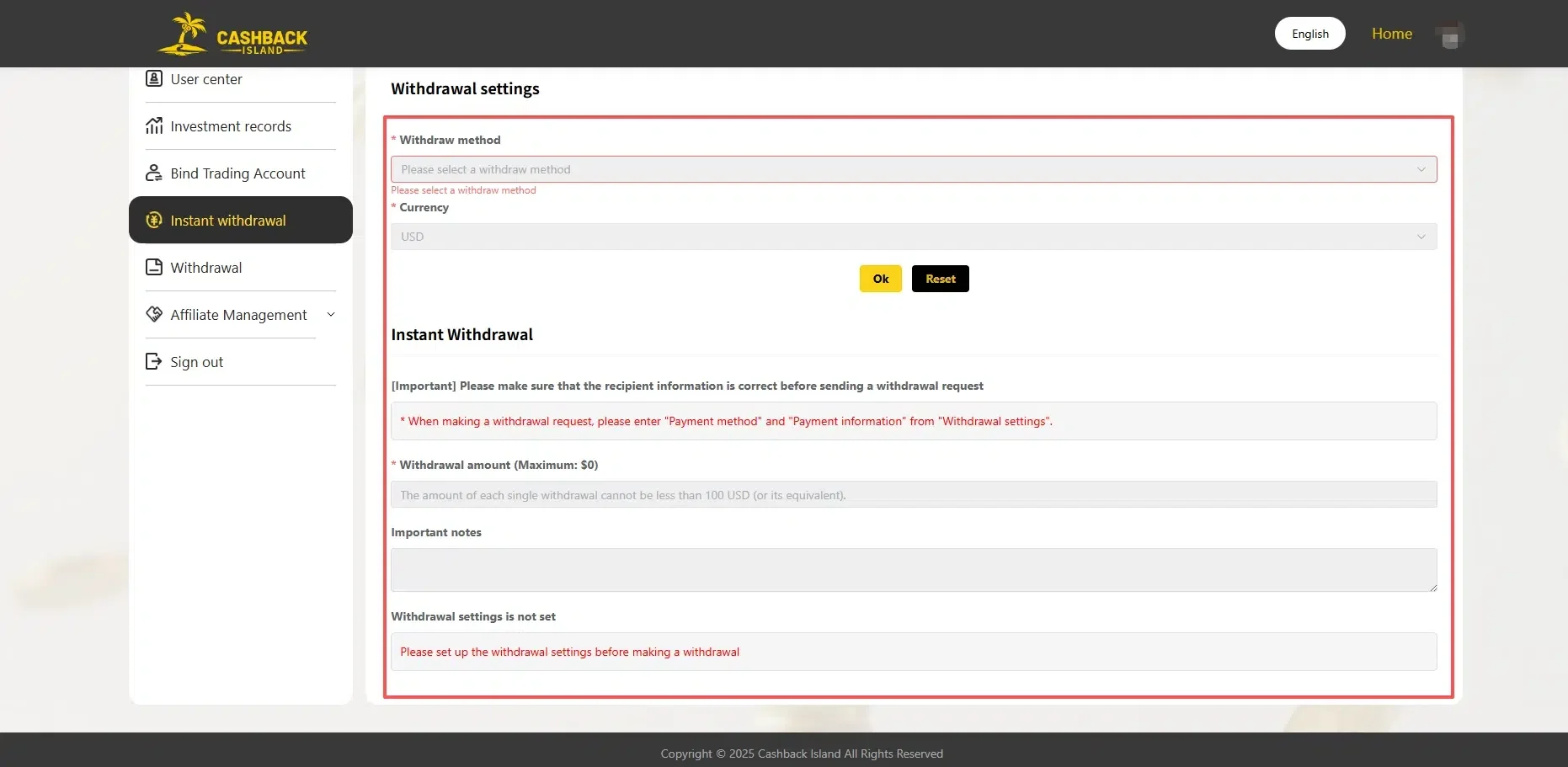This screenshot has width=1568, height=767.
Task: Switch to the Withdrawal sidebar page
Action: pos(205,267)
